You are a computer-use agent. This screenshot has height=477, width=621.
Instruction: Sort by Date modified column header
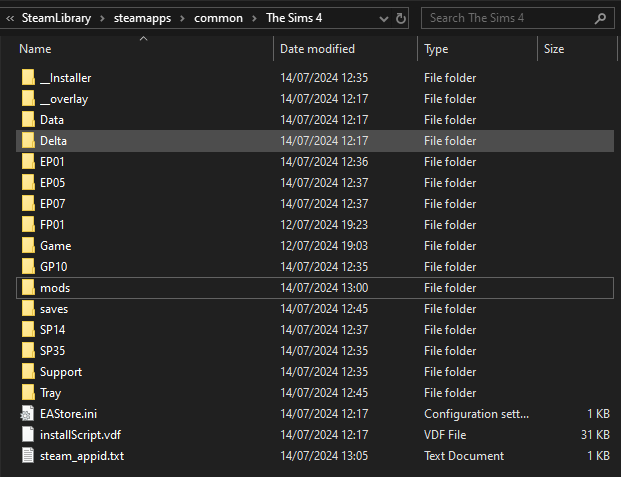(x=317, y=48)
